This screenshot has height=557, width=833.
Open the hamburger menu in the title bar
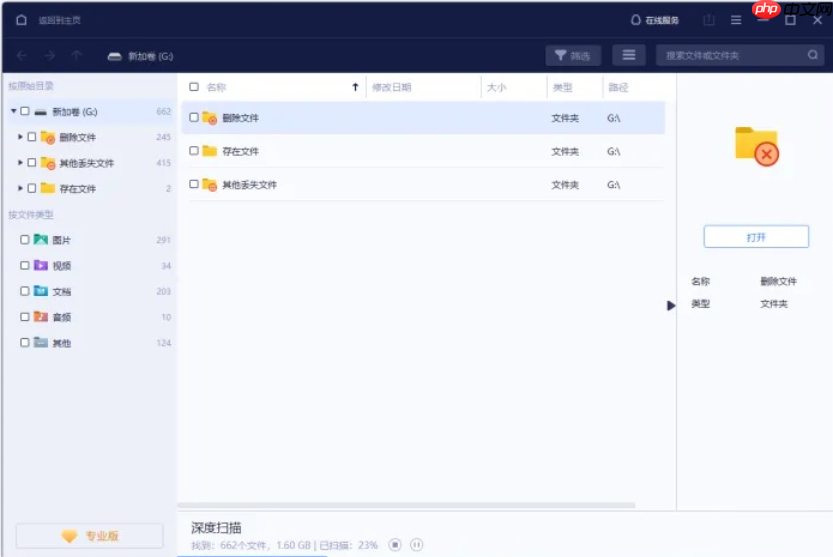736,20
